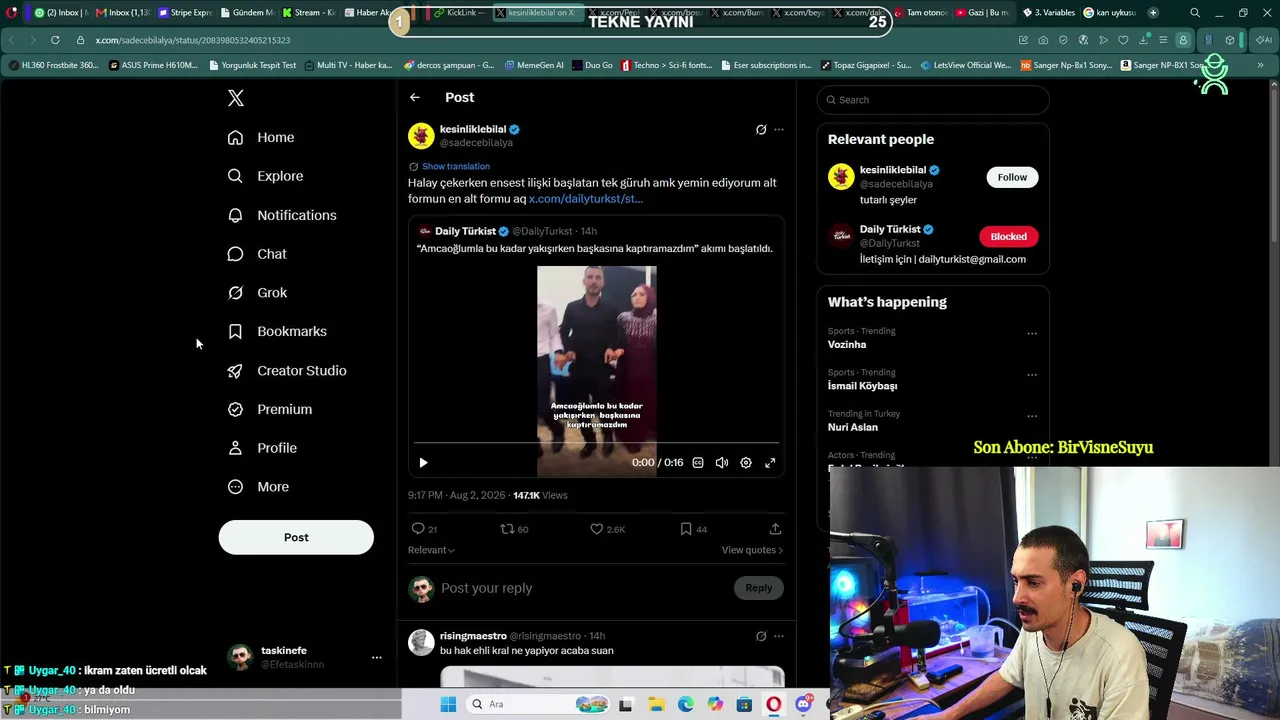Open the Explore page
The height and width of the screenshot is (720, 1280).
(265, 176)
